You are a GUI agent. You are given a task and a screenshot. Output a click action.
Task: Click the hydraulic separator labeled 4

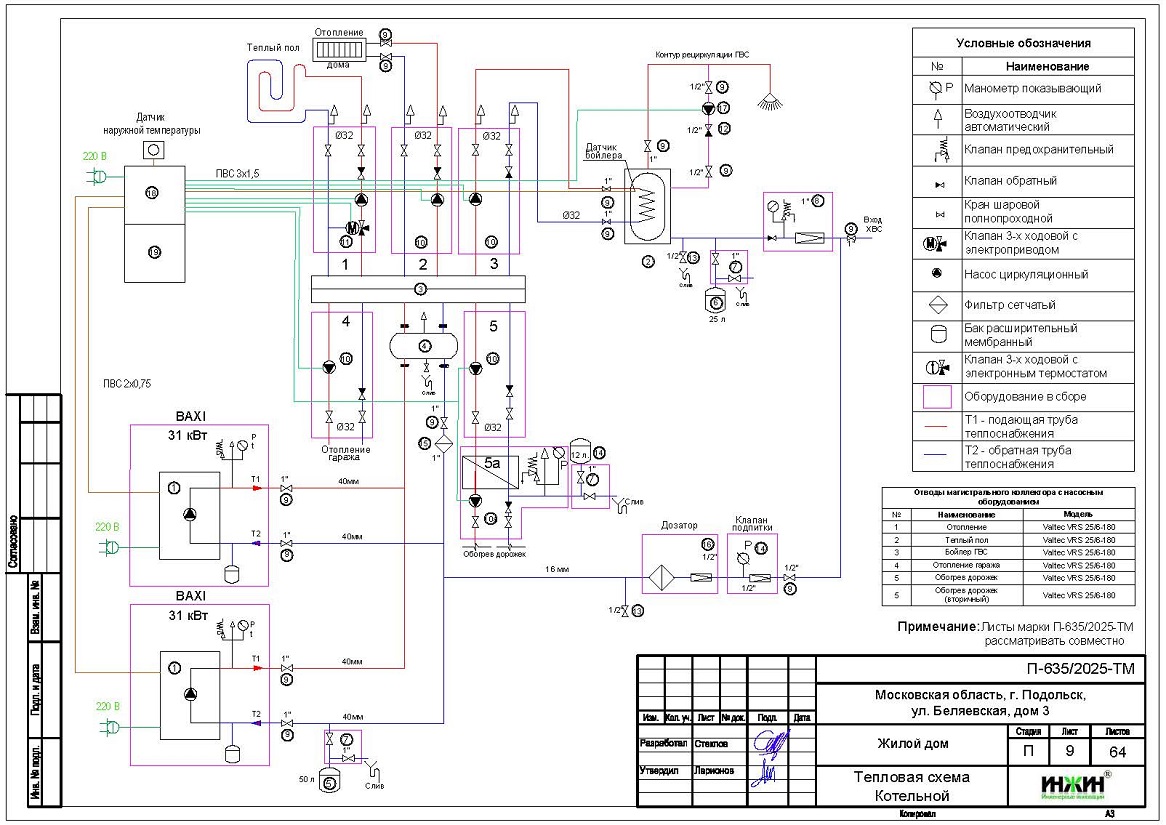coord(424,346)
